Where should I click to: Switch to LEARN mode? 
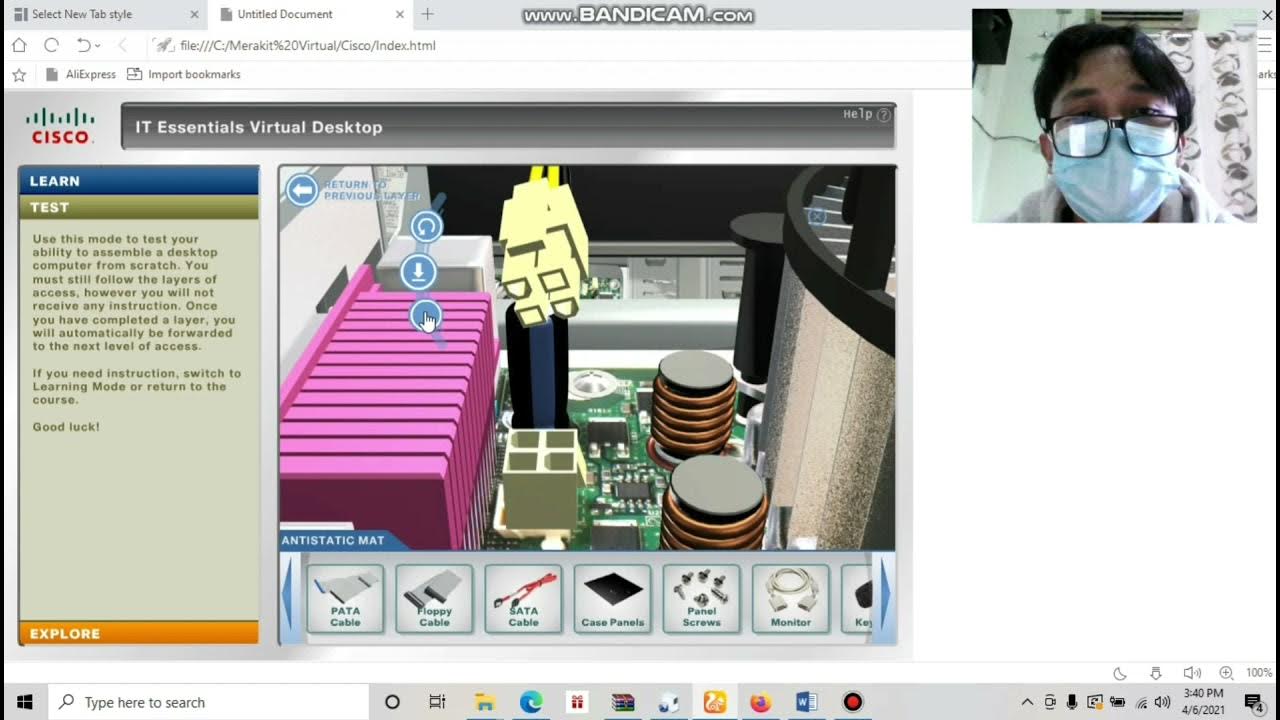138,181
